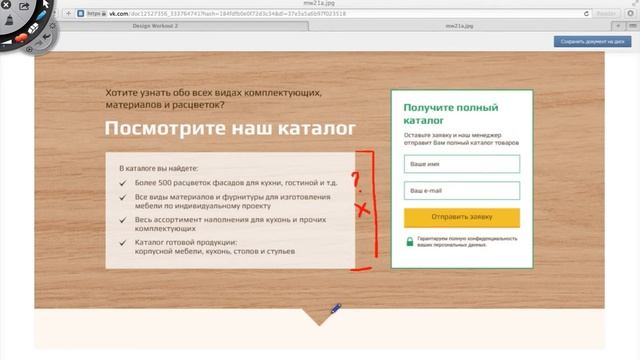The image size is (640, 360).
Task: Switch to the Design Workout 2 tab
Action: point(155,26)
